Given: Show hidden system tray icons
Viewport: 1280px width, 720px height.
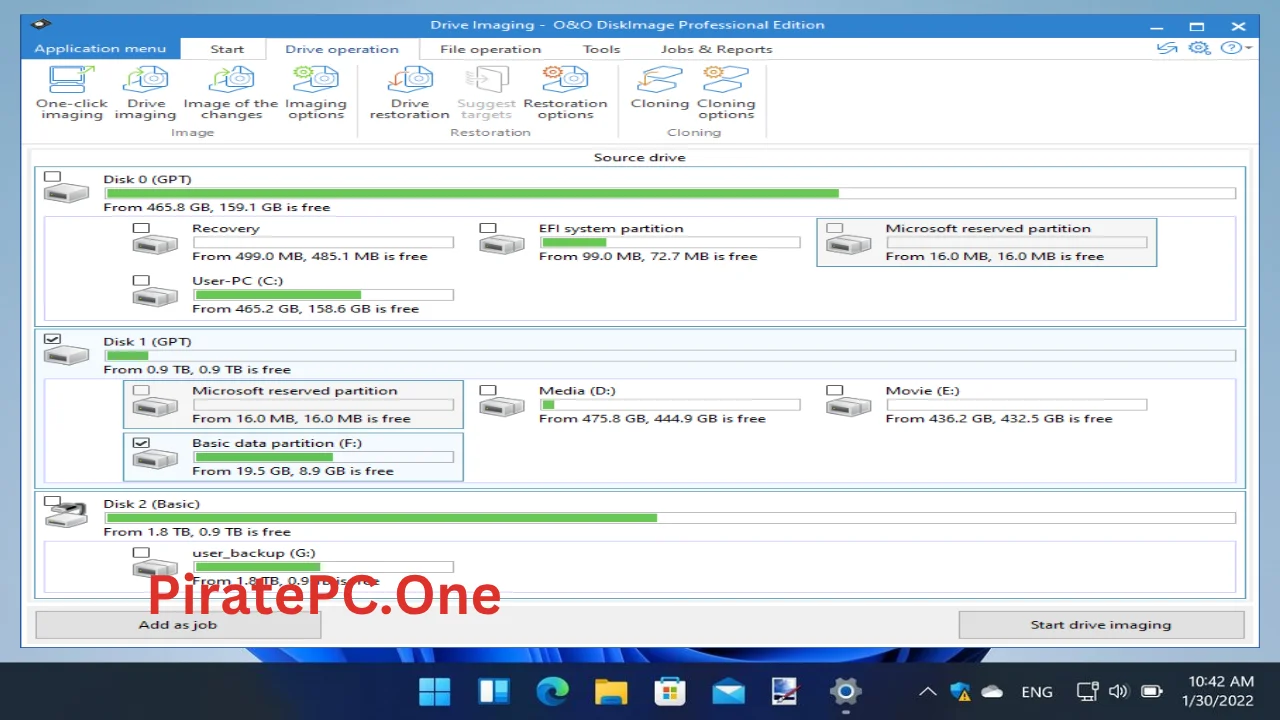Looking at the screenshot, I should pyautogui.click(x=928, y=691).
